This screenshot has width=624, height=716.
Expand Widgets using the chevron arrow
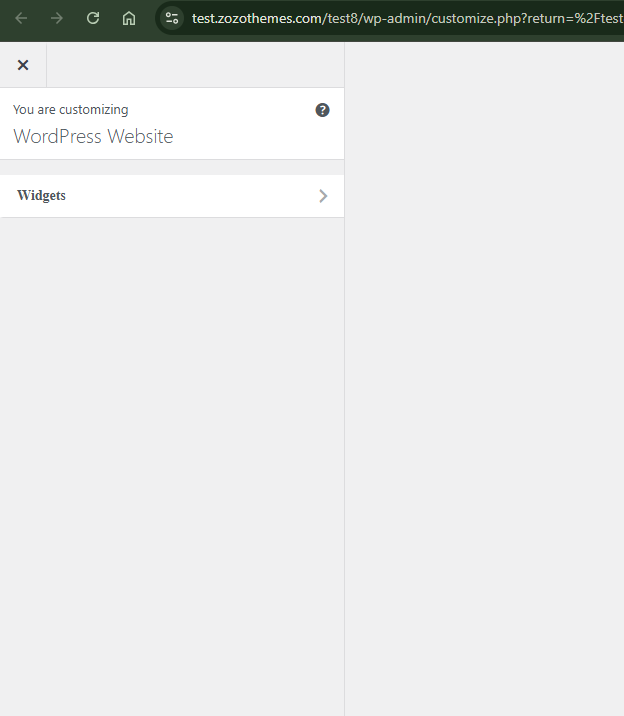pyautogui.click(x=323, y=196)
